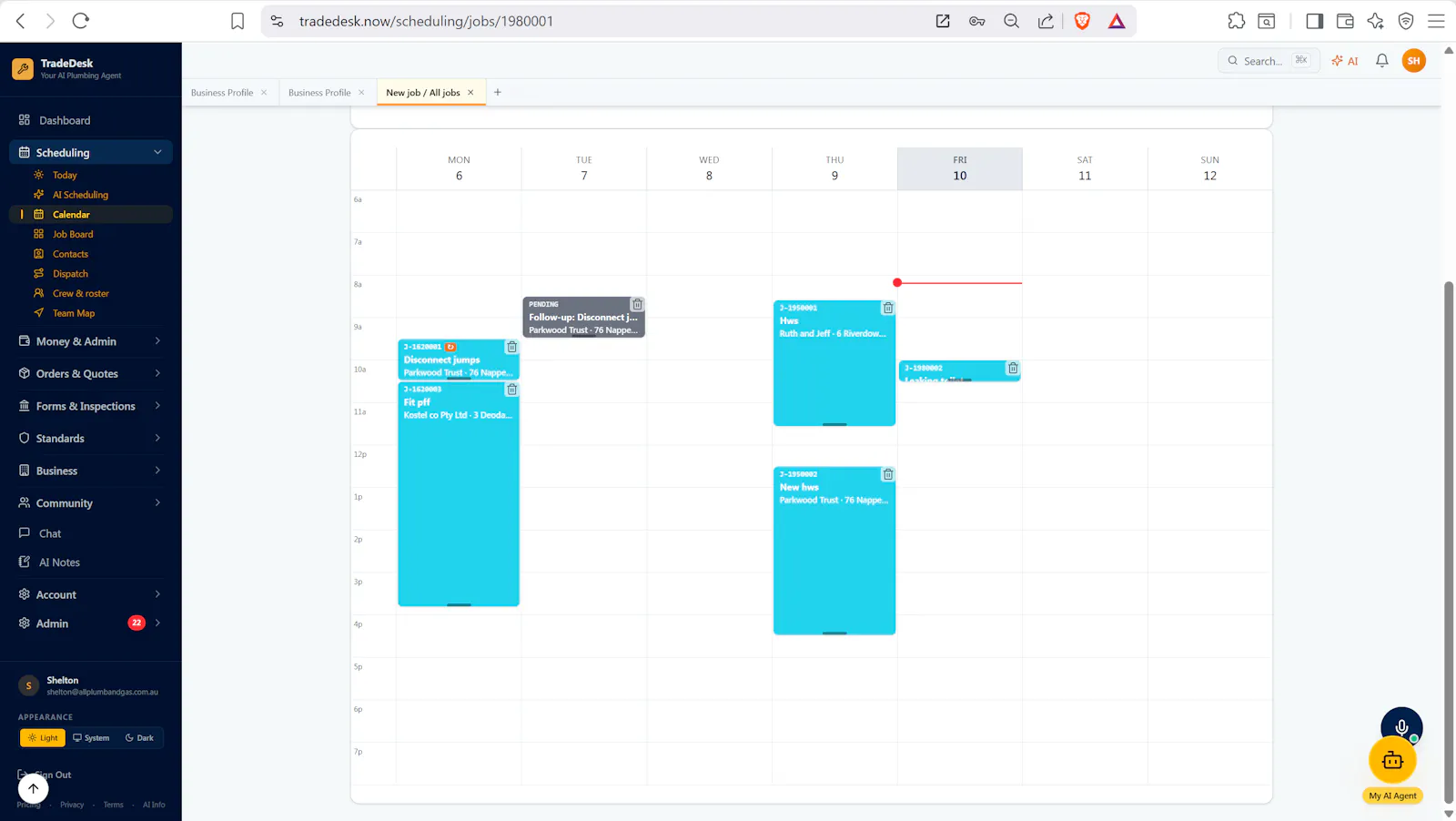Screen dimensions: 1456x821
Task: Expand the Standards section
Action: pyautogui.click(x=91, y=438)
